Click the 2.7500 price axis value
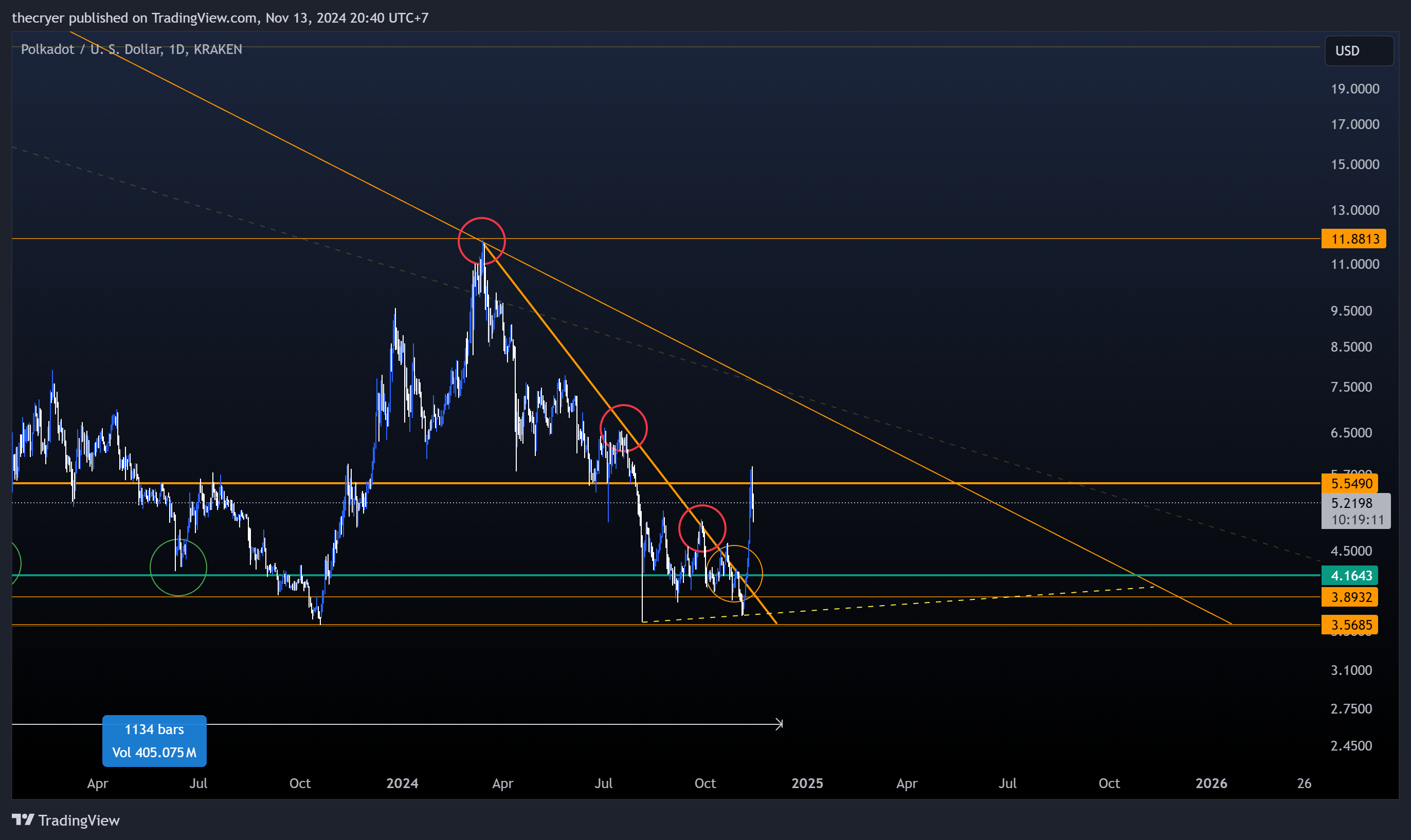Screen dimensions: 1411x840 click(x=1351, y=709)
